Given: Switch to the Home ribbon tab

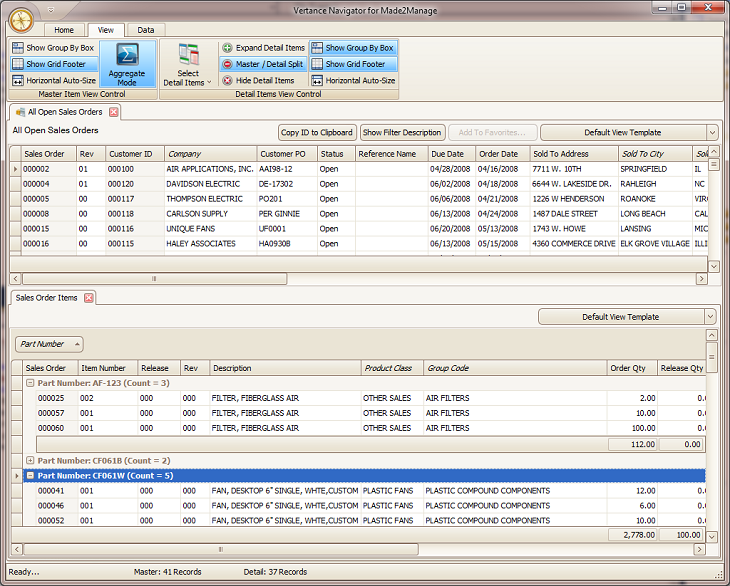Looking at the screenshot, I should 64,30.
